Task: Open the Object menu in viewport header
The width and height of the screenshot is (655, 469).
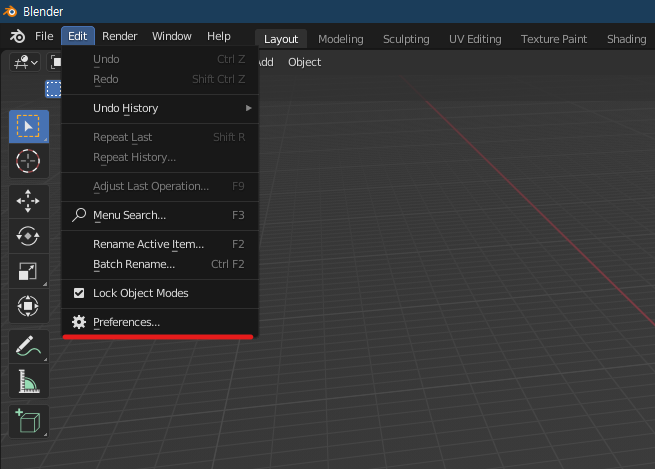Action: click(x=305, y=62)
